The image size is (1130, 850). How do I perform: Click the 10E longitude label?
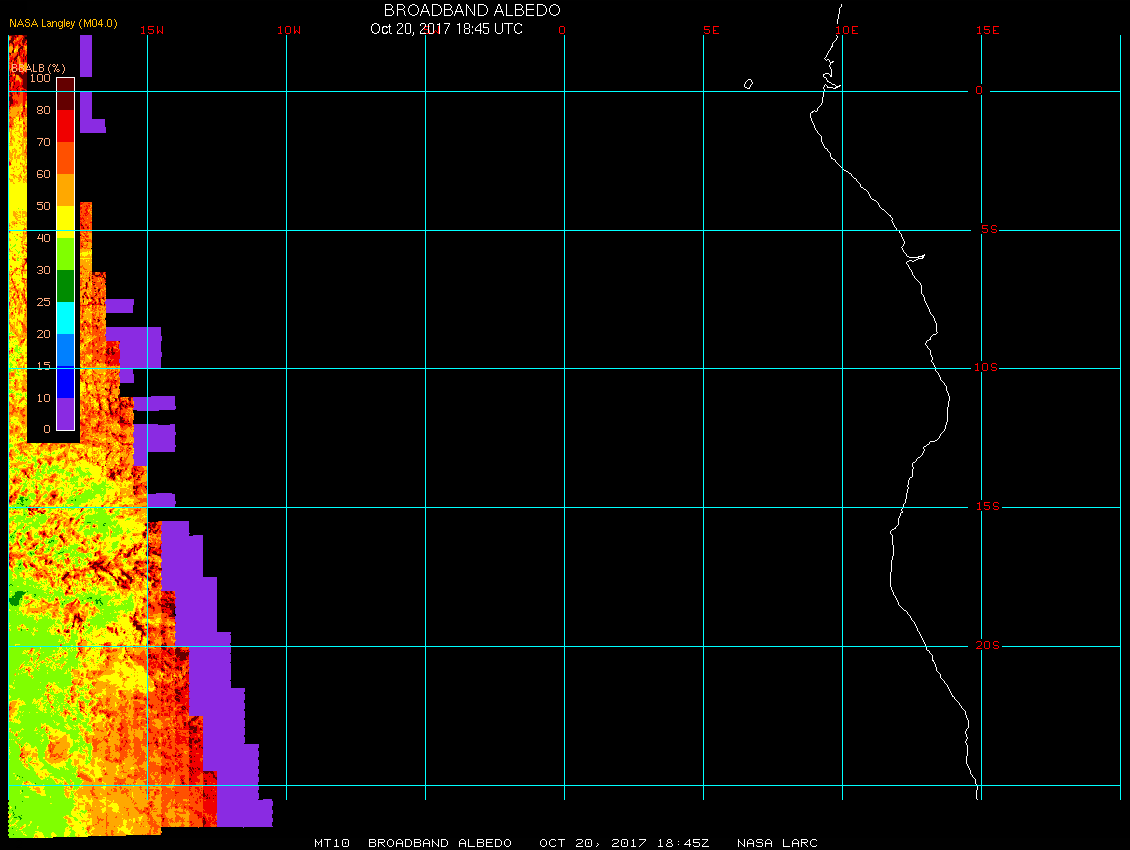[x=847, y=30]
